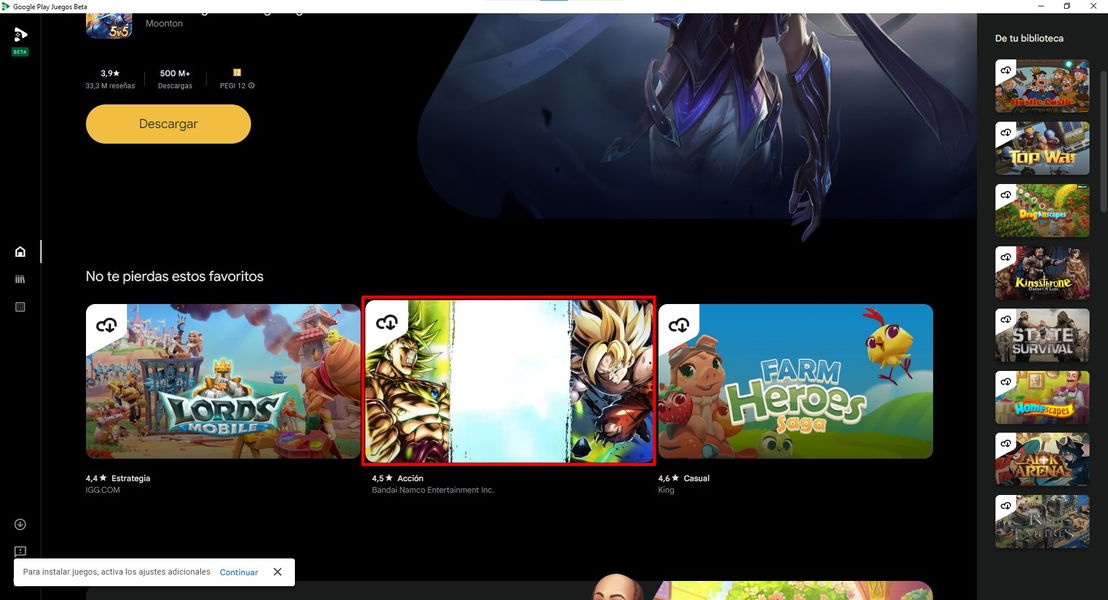Open State of Survival from your library
1108x600 pixels.
coord(1042,336)
